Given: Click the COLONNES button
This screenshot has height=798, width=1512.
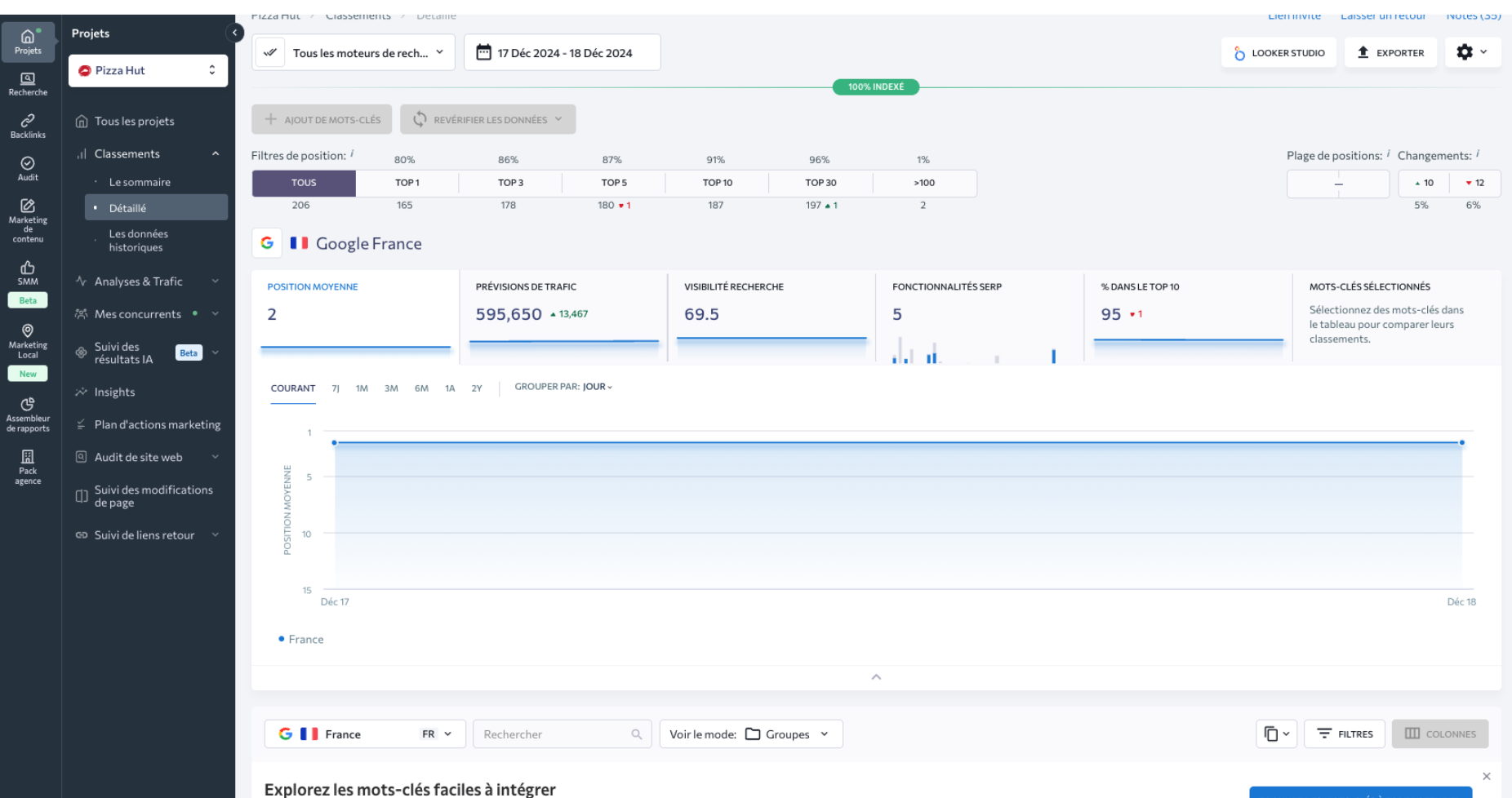Looking at the screenshot, I should (1440, 734).
